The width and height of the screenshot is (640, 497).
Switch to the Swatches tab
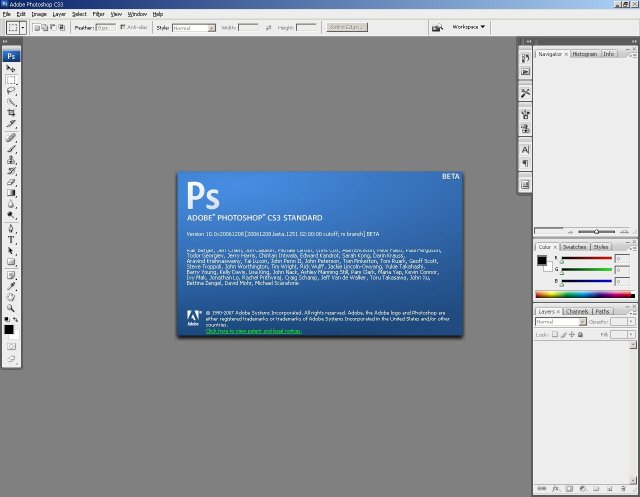pyautogui.click(x=575, y=246)
